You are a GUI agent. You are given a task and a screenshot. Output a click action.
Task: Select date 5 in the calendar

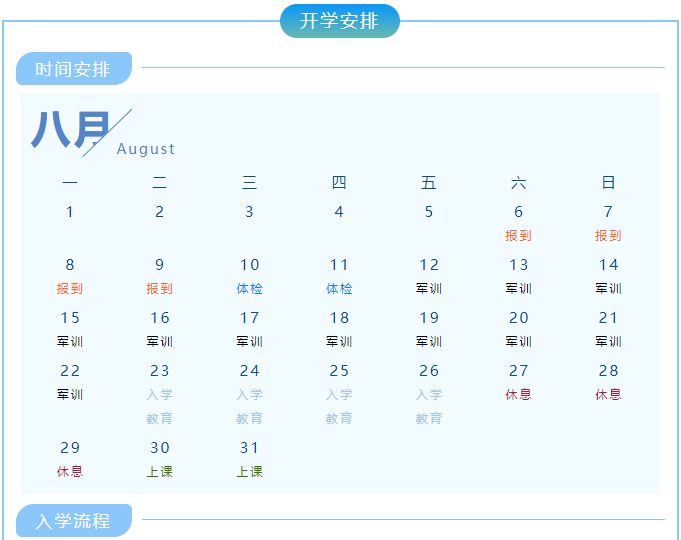coord(429,212)
